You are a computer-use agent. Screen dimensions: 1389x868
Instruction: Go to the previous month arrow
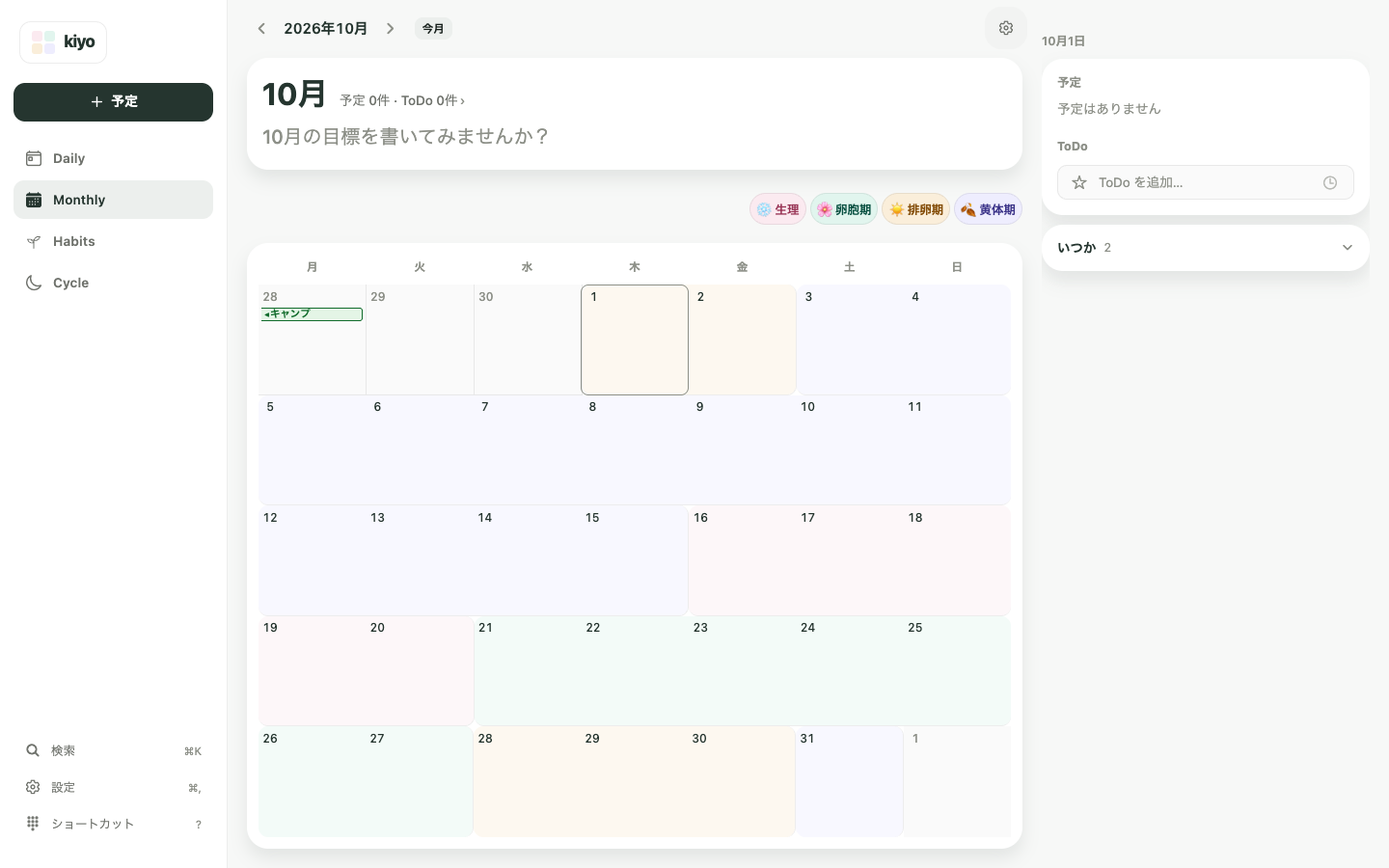point(261,29)
